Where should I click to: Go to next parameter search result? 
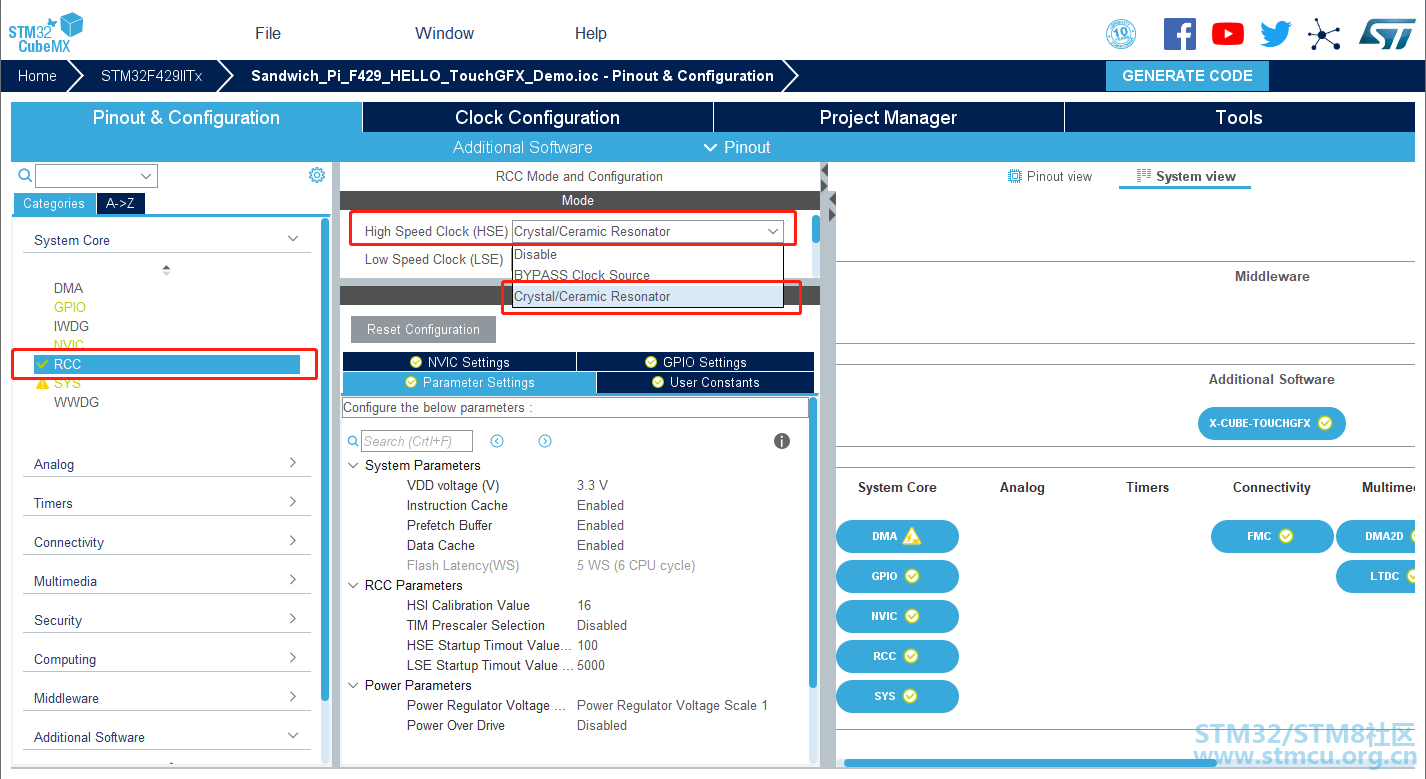coord(545,441)
